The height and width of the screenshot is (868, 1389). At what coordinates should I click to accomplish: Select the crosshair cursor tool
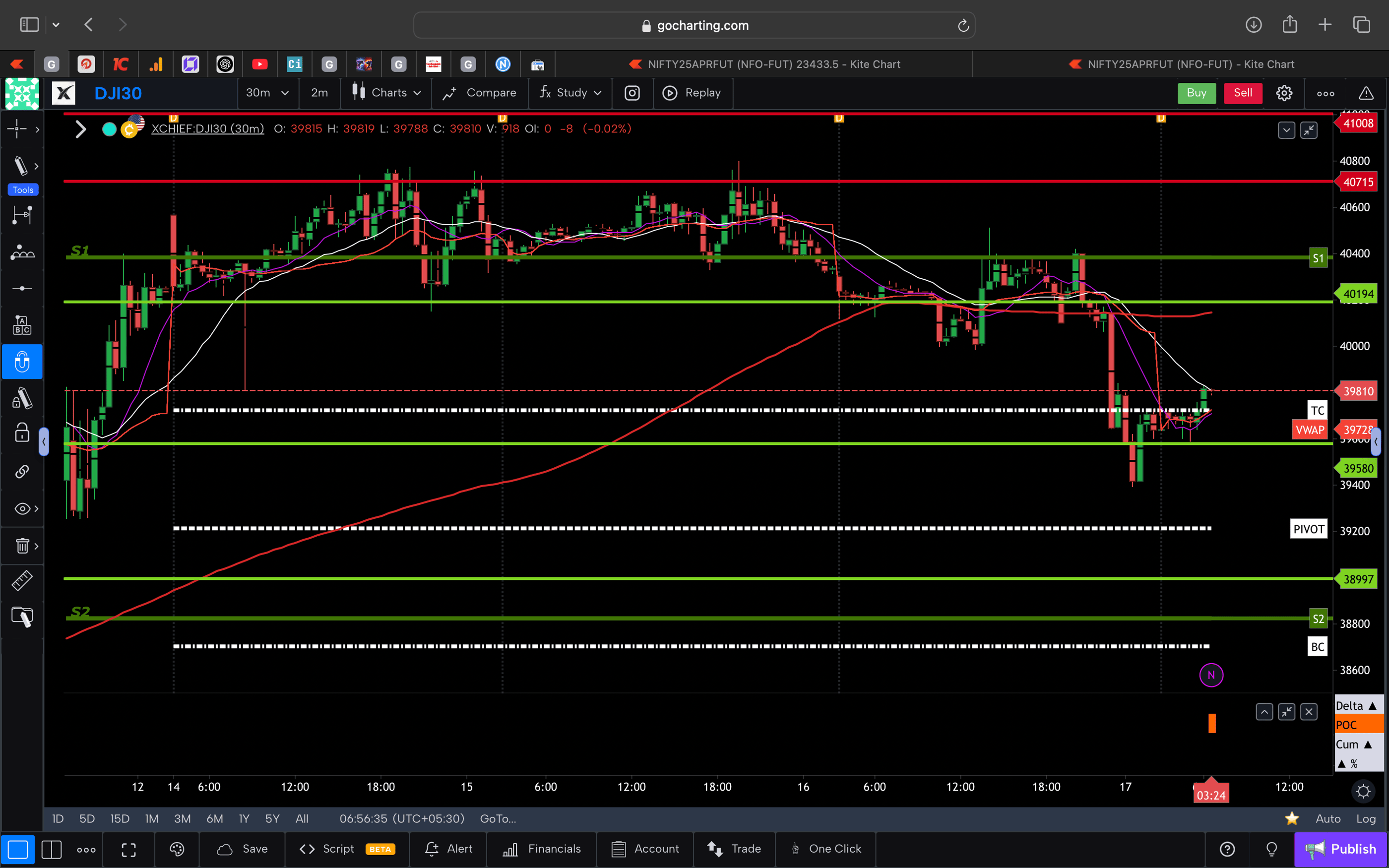coord(17,129)
